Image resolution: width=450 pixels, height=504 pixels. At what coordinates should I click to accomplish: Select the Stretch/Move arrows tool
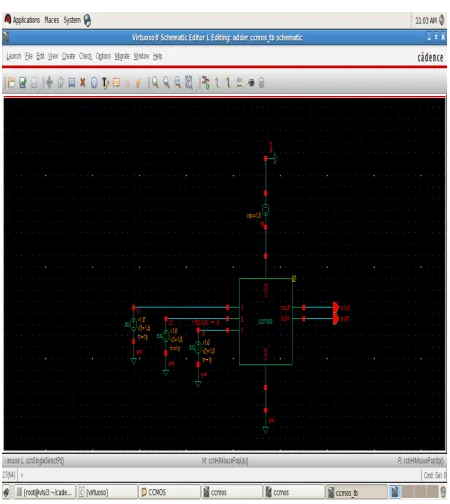coord(49,82)
